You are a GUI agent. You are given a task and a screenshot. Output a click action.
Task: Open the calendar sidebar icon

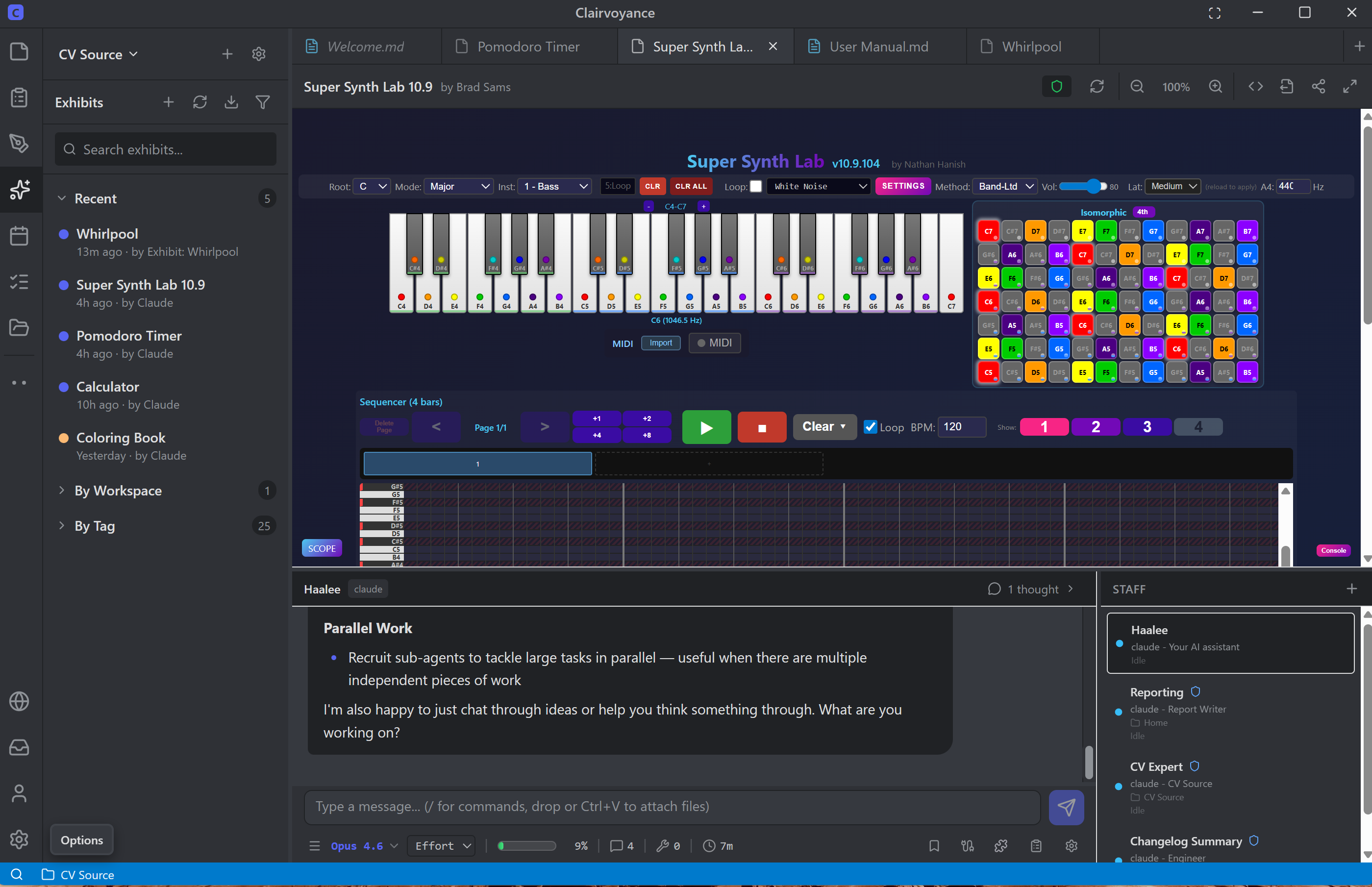point(20,235)
